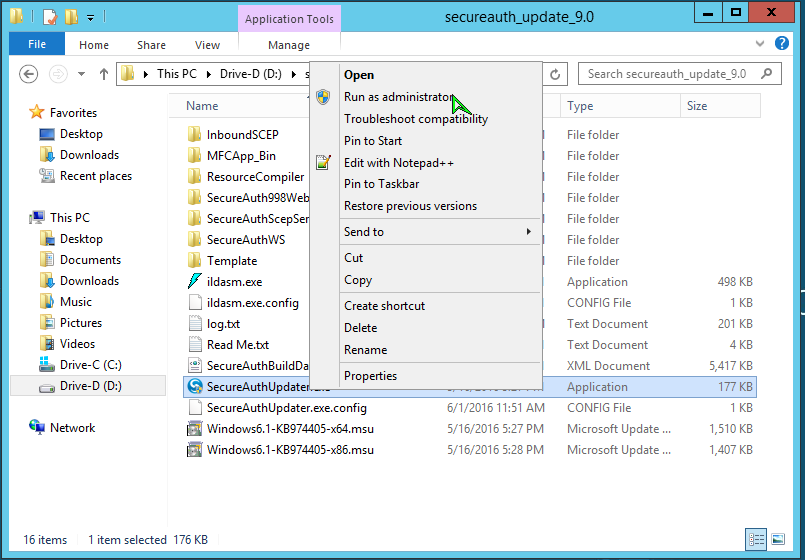Switch to Details view icon

tap(756, 539)
